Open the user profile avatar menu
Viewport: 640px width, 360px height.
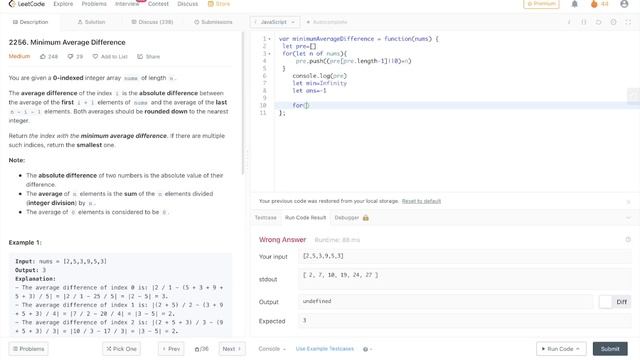coord(624,4)
